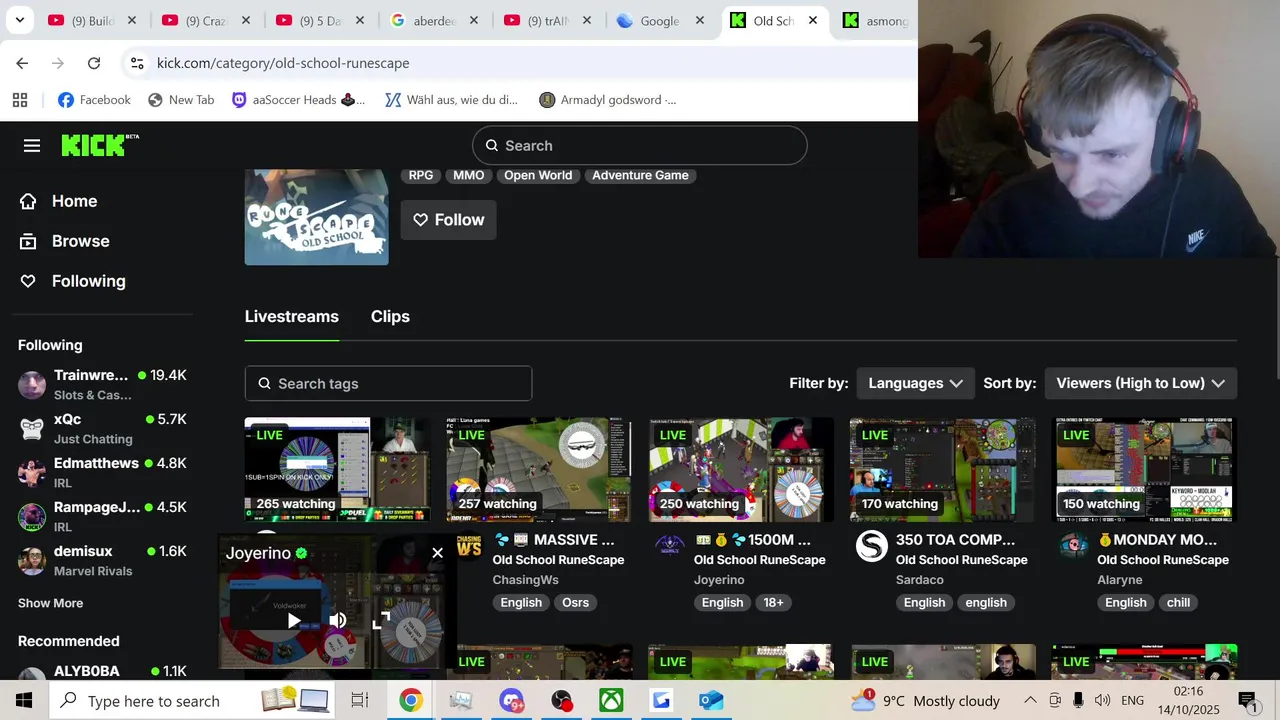Click the Kick search field
The image size is (1280, 720).
[x=639, y=146]
